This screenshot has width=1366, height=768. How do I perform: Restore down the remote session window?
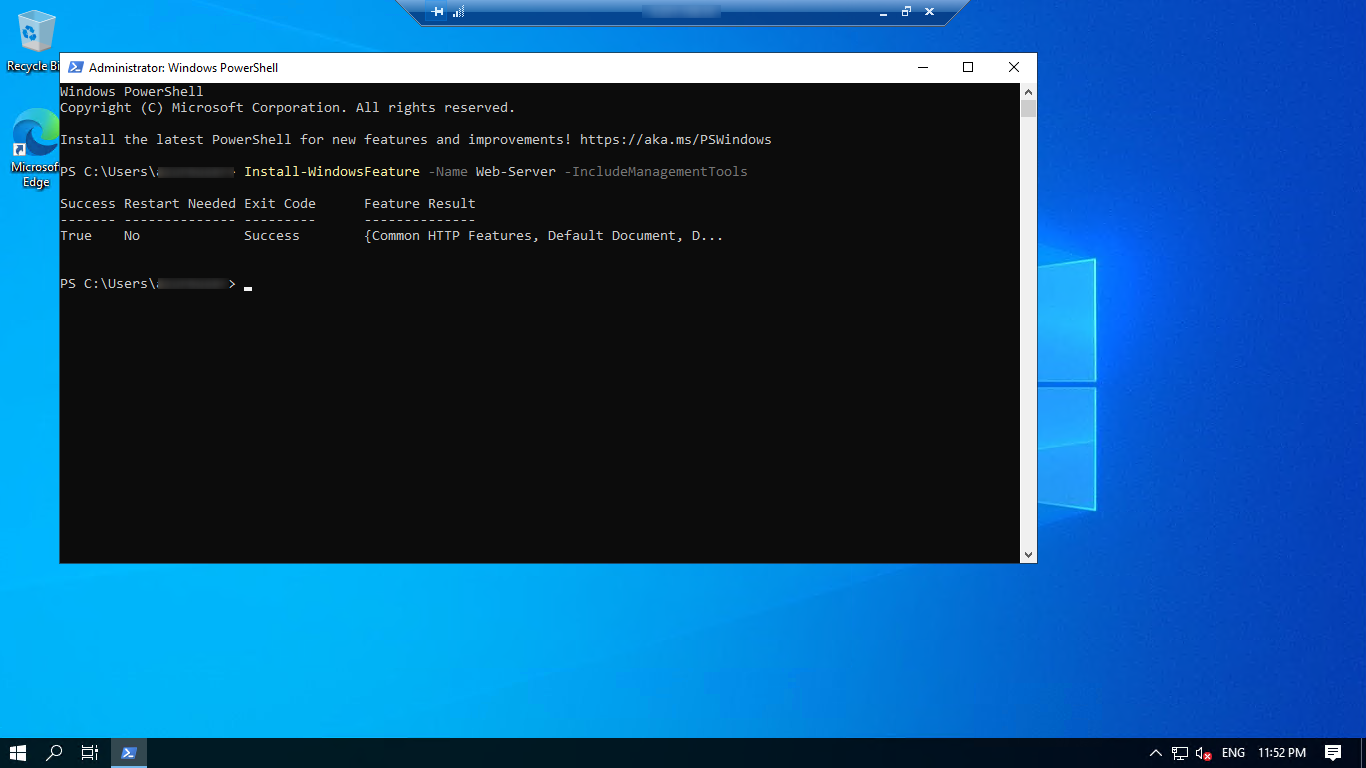906,12
